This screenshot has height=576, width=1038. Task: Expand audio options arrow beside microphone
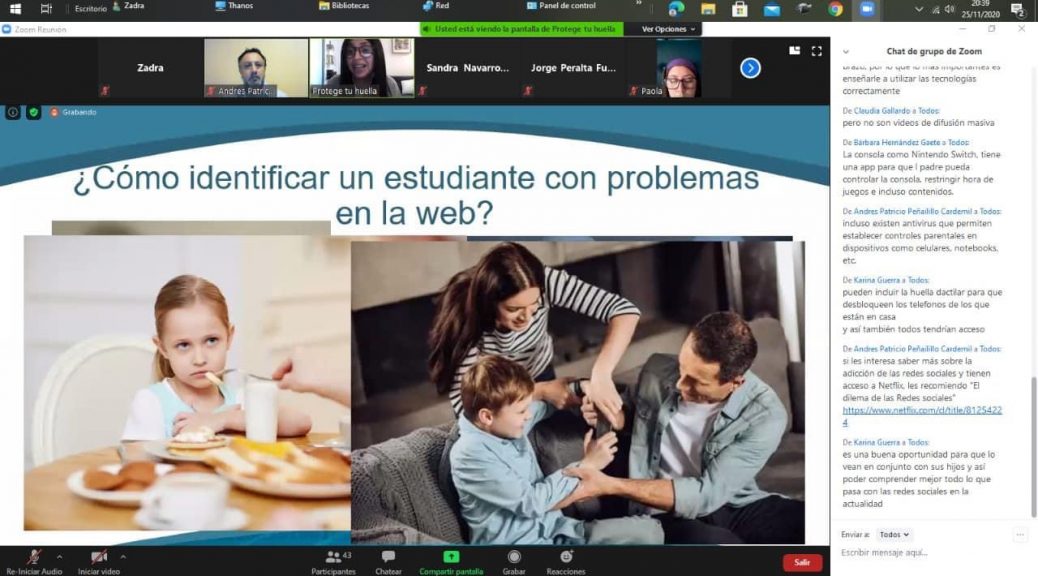tap(59, 557)
